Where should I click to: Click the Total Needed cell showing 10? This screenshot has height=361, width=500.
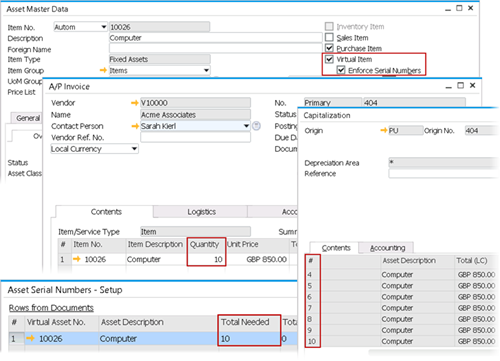click(x=249, y=338)
